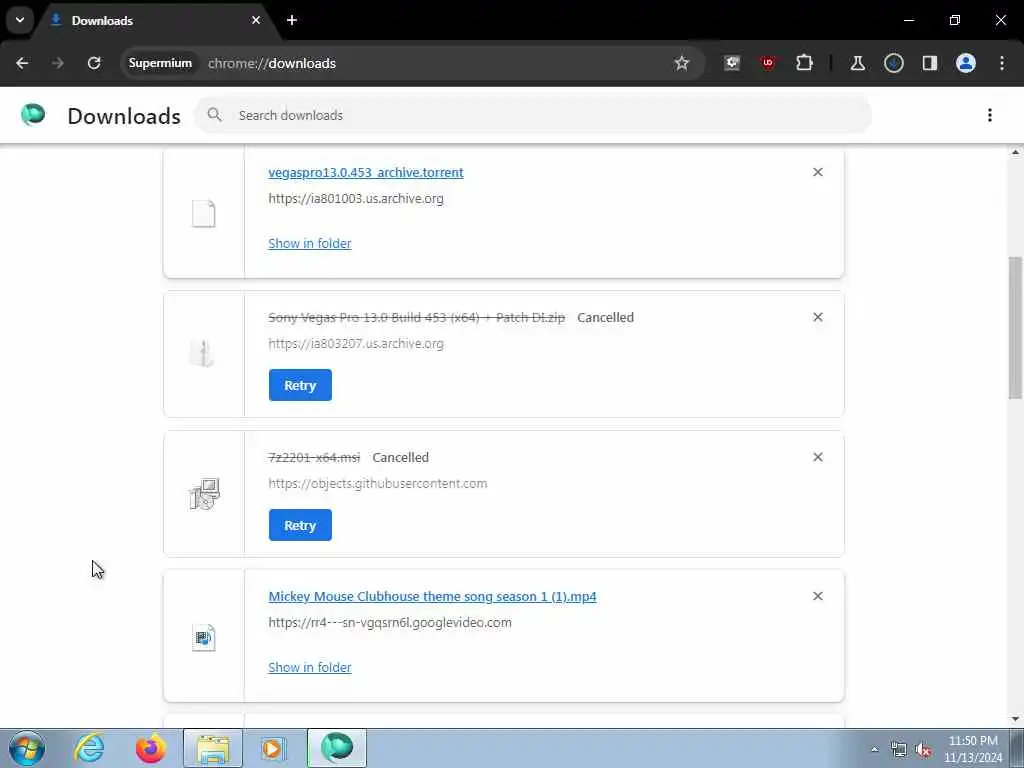Image resolution: width=1024 pixels, height=768 pixels.
Task: Switch to Supermium taskbar button
Action: coord(337,748)
